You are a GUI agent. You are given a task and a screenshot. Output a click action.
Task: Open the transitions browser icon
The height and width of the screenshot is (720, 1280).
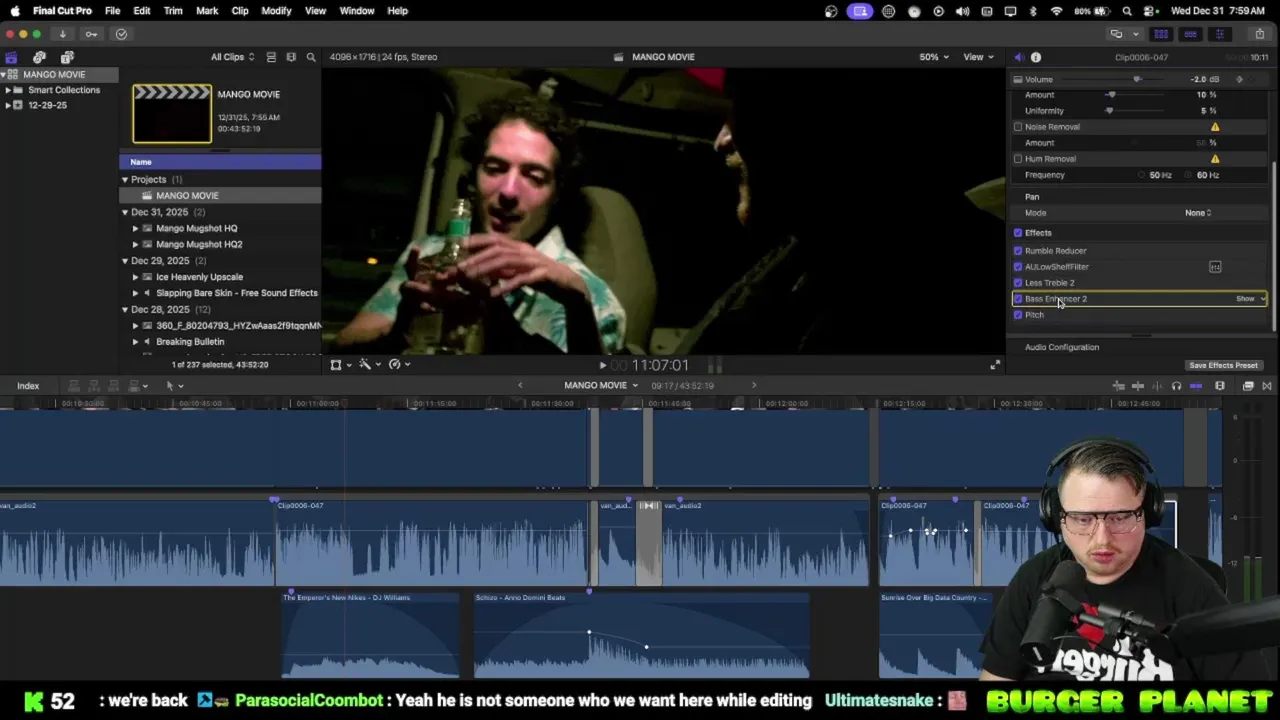[x=1267, y=386]
